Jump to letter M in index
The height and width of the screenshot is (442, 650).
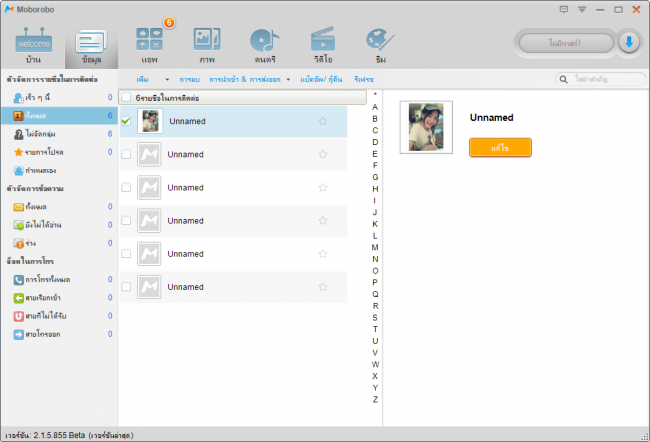[x=375, y=248]
